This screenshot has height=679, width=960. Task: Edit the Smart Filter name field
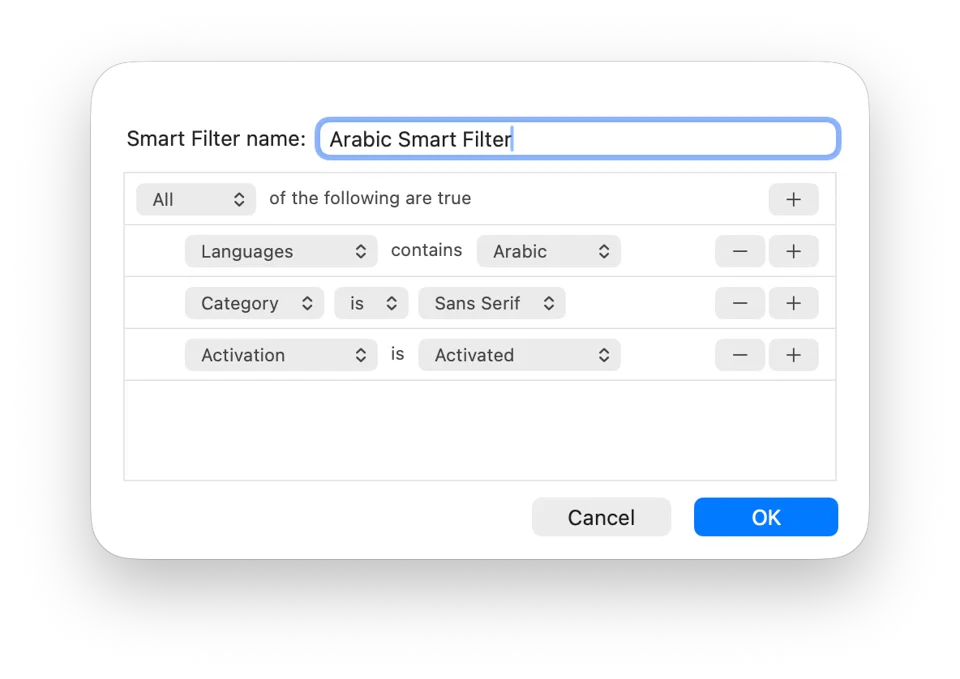(578, 139)
